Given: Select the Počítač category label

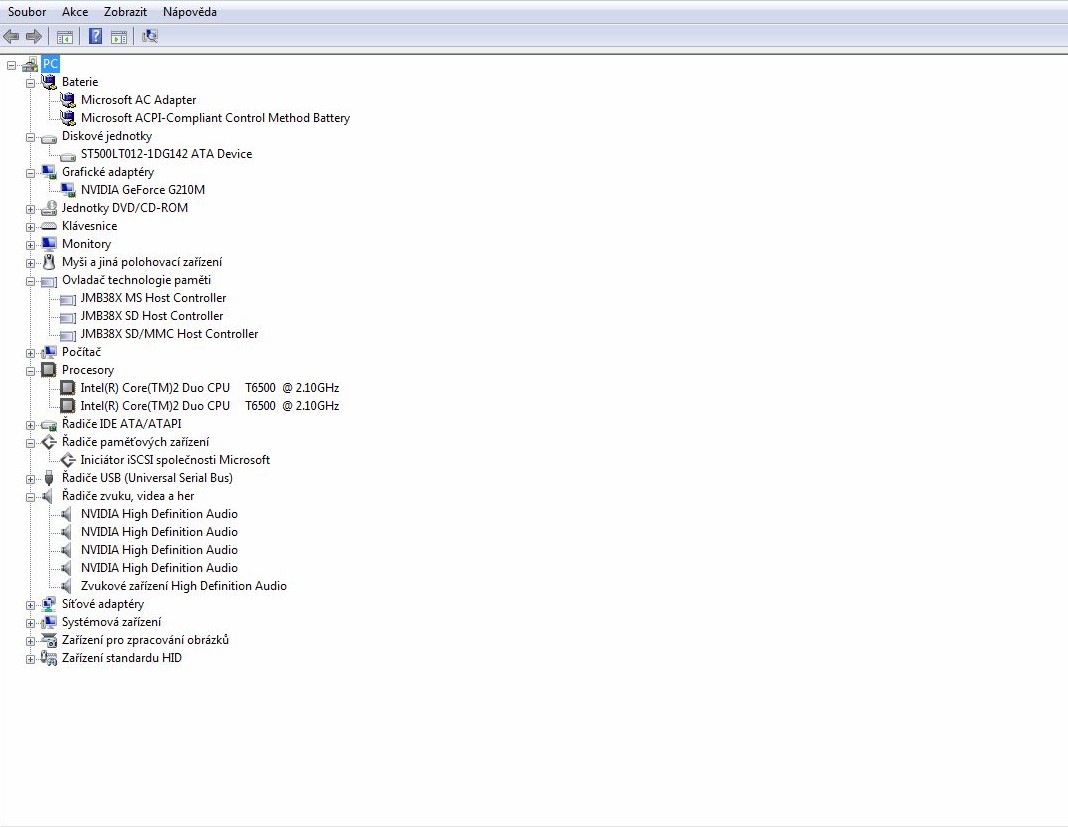Looking at the screenshot, I should coord(81,352).
